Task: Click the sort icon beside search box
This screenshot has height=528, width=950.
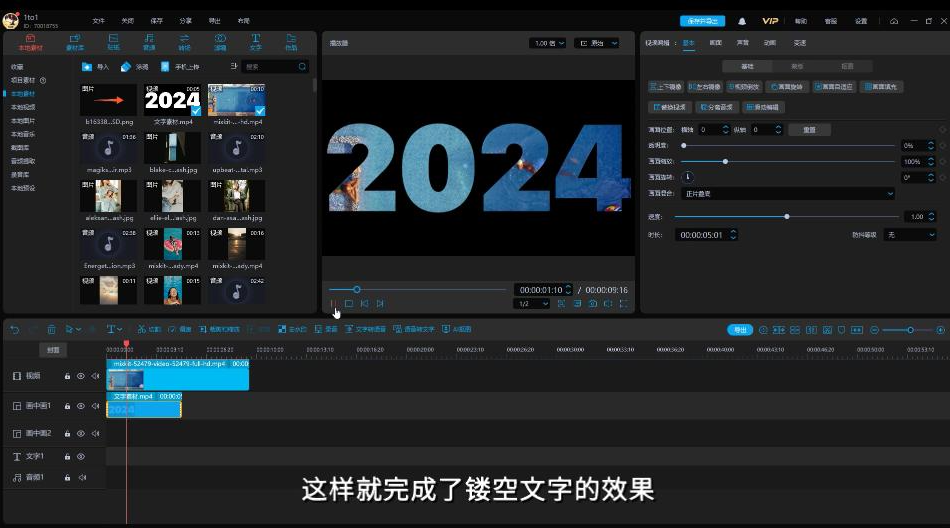Action: coord(234,66)
